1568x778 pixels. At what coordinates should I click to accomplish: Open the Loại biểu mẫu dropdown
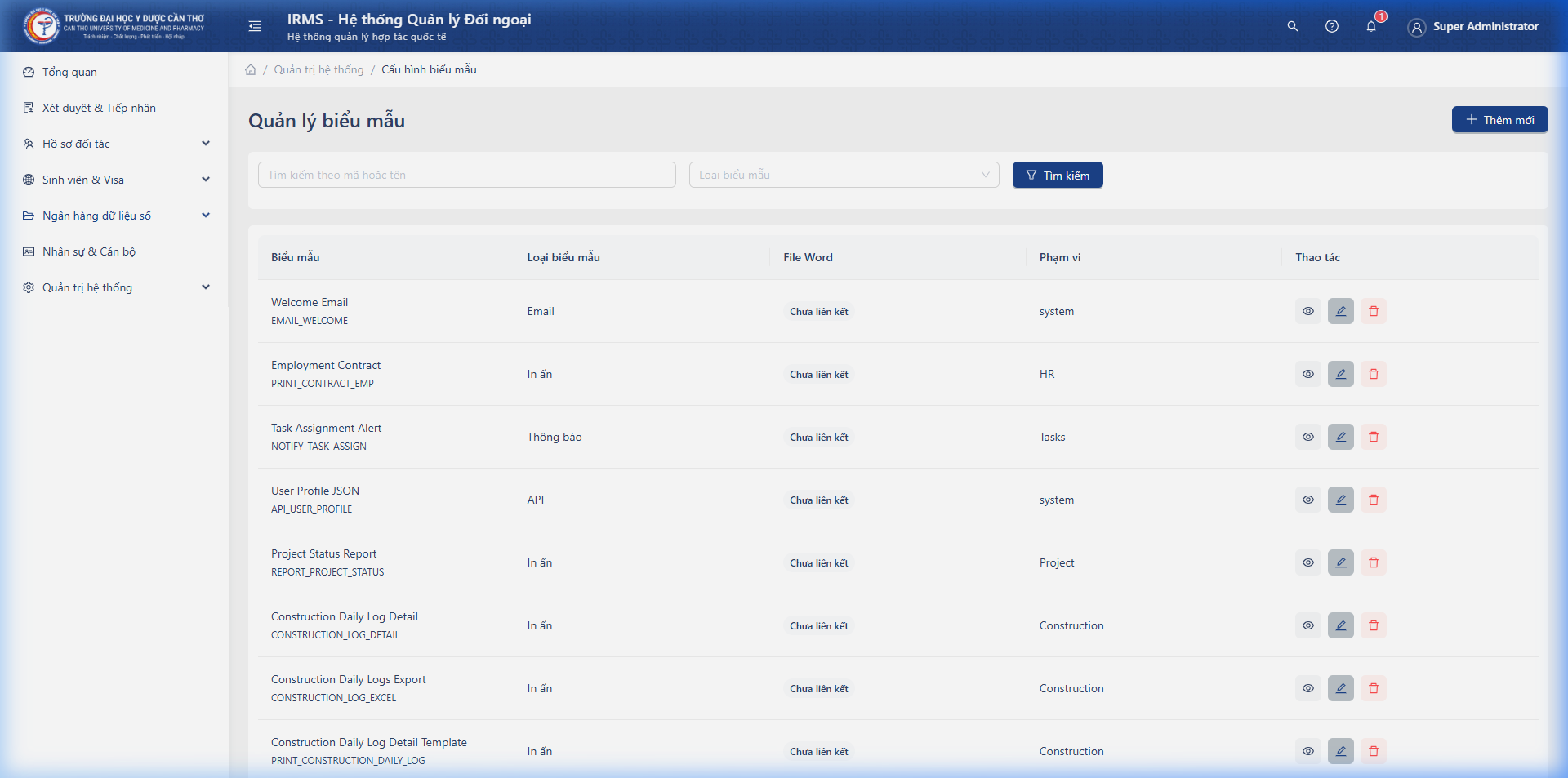click(844, 175)
